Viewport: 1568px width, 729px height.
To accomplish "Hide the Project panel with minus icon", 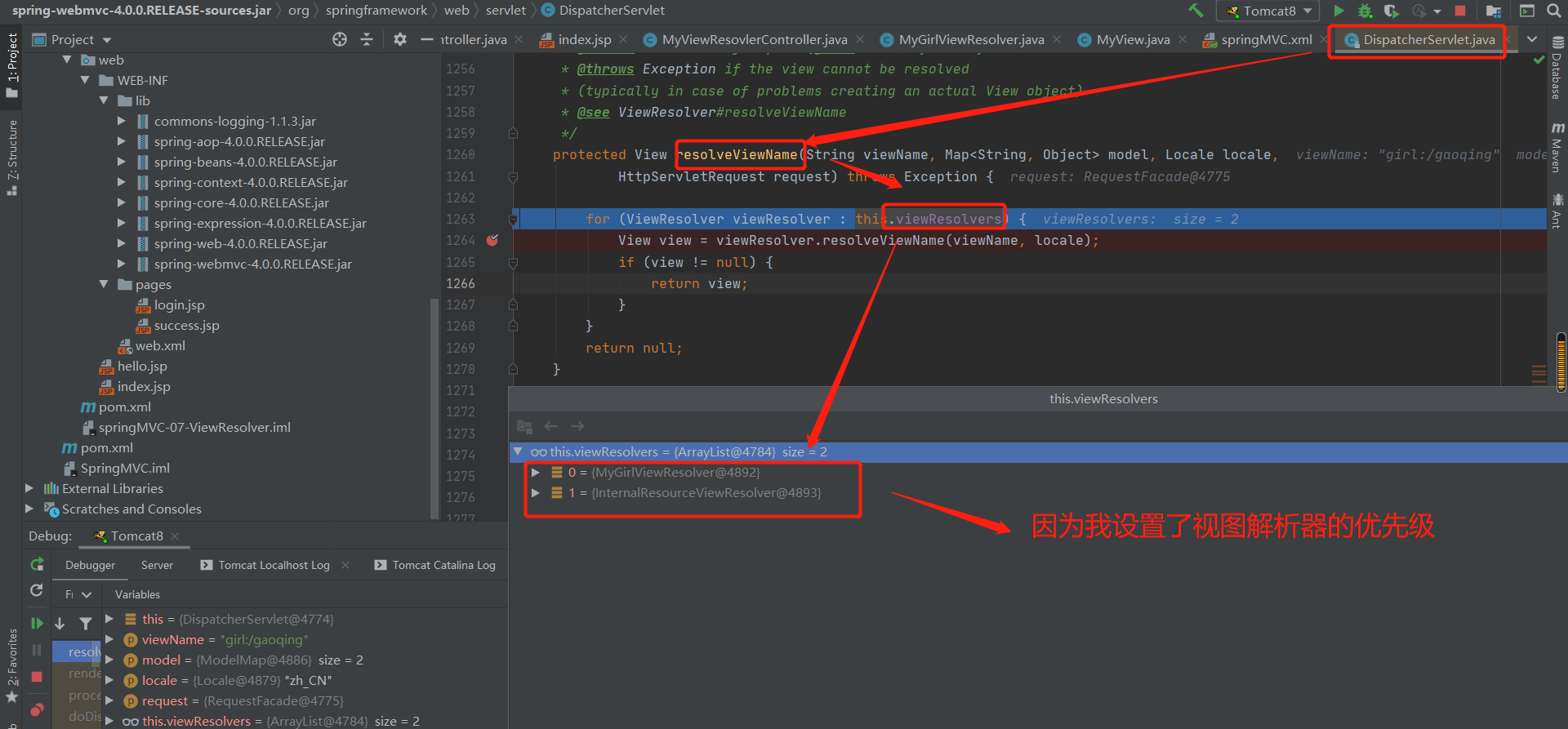I will point(426,39).
